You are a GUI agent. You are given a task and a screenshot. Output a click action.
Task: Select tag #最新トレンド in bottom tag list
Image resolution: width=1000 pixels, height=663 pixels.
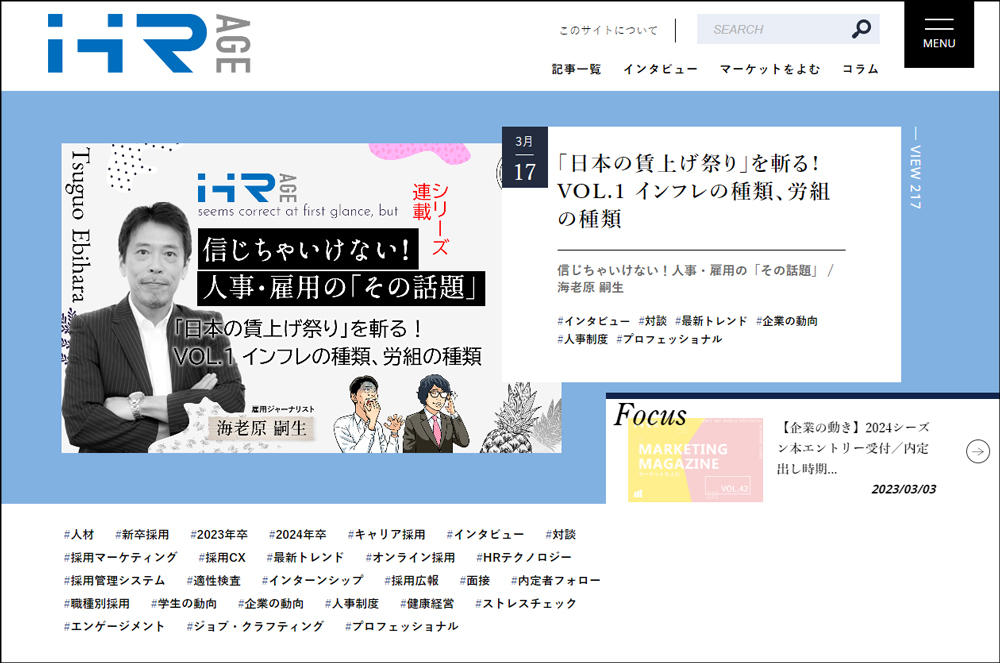click(305, 557)
